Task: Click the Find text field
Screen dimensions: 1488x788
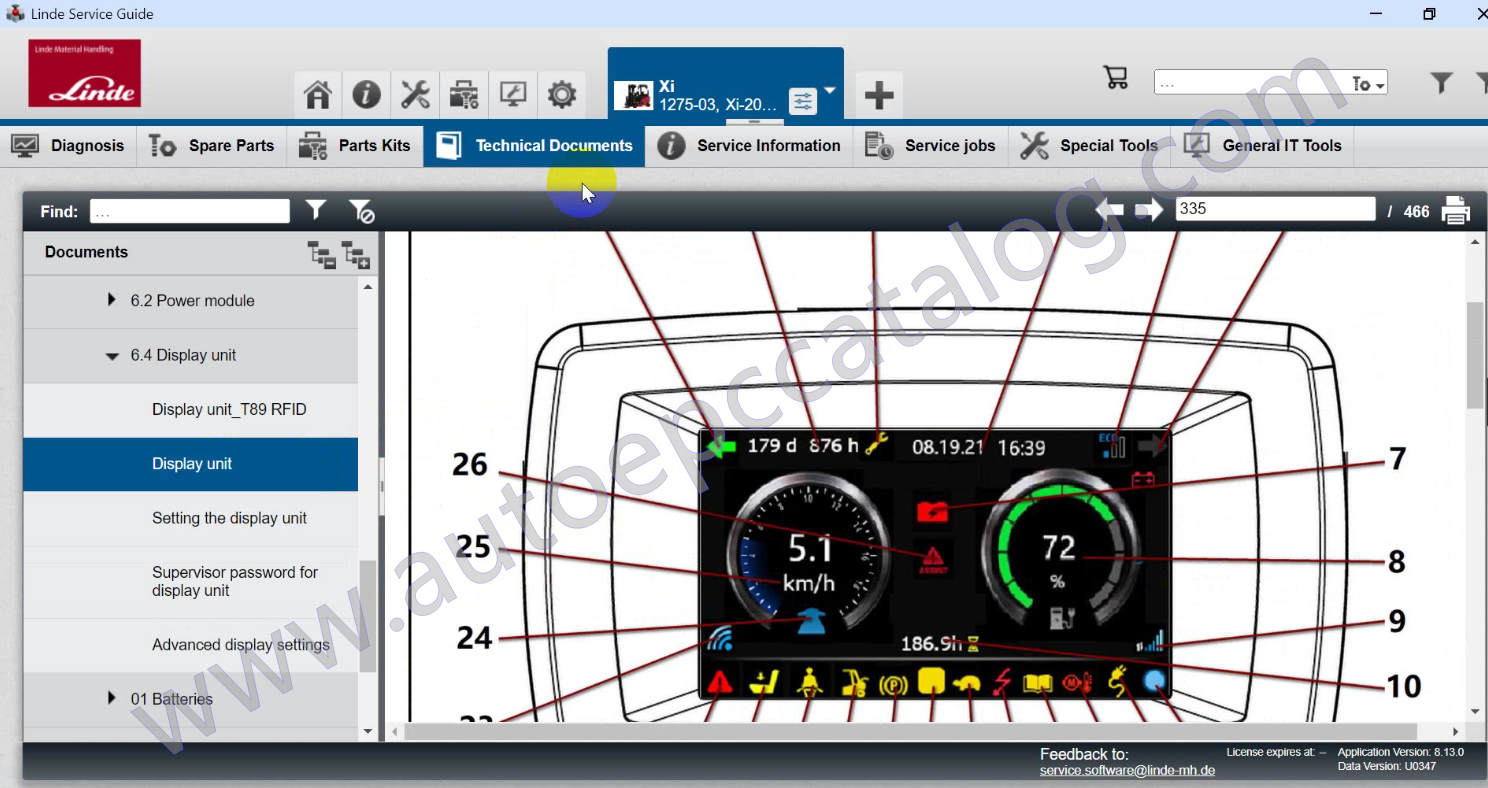Action: tap(190, 211)
